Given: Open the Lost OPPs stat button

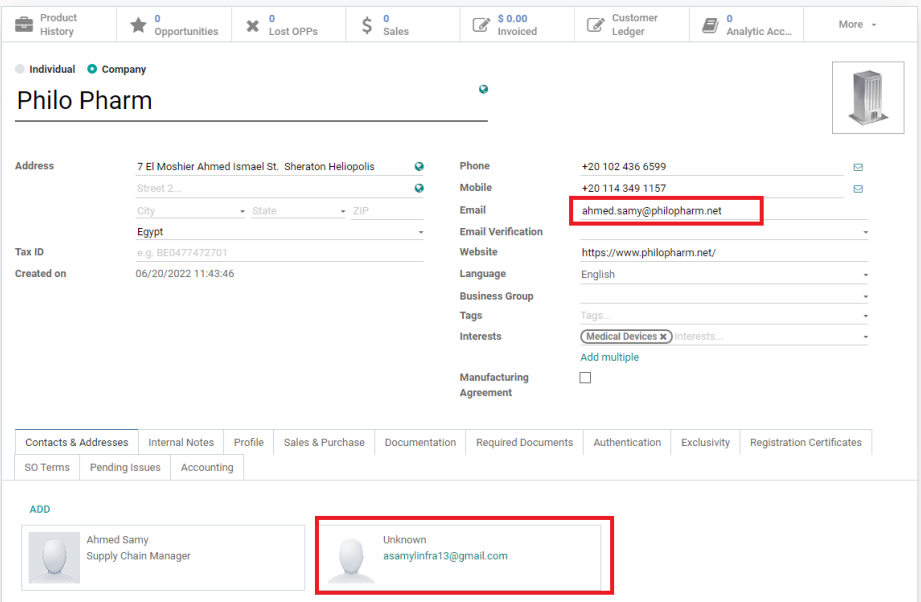Looking at the screenshot, I should 288,25.
